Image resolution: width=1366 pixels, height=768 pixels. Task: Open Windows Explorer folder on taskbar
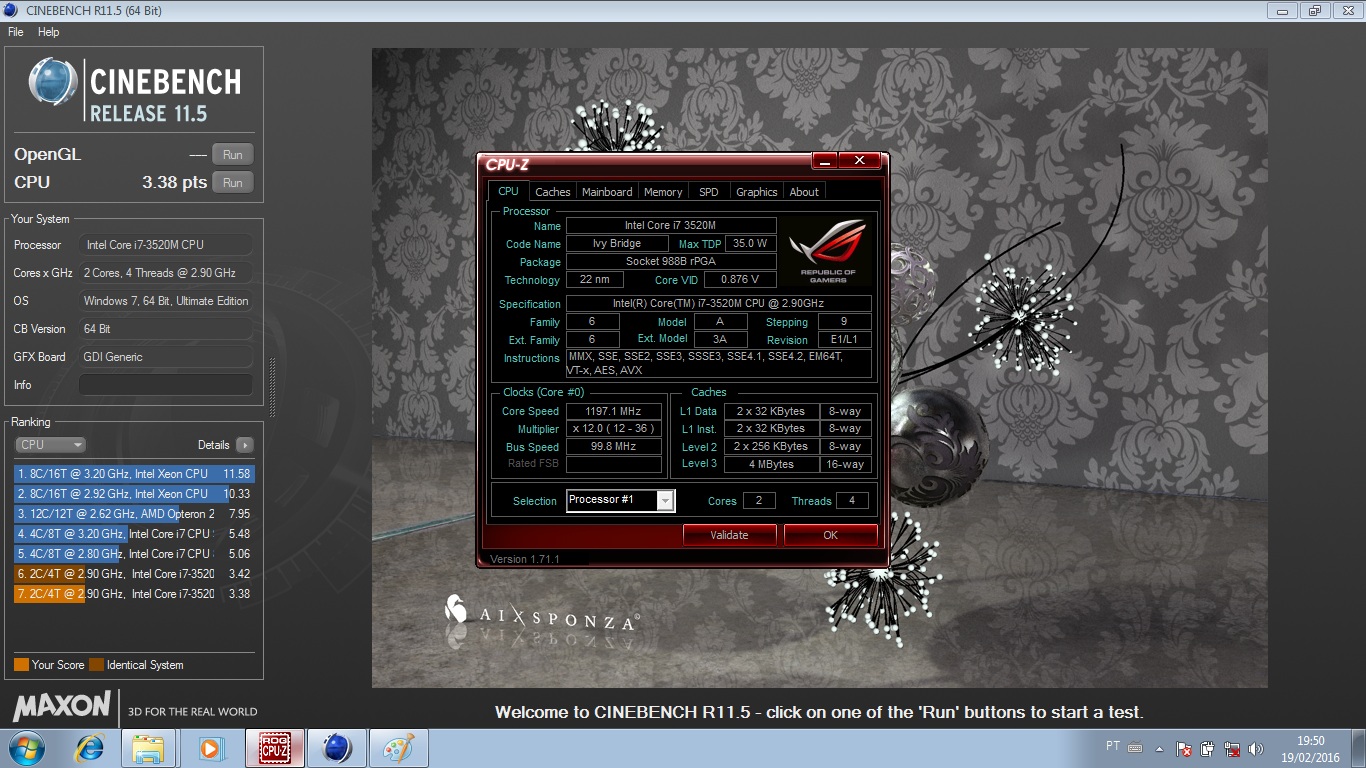click(149, 748)
